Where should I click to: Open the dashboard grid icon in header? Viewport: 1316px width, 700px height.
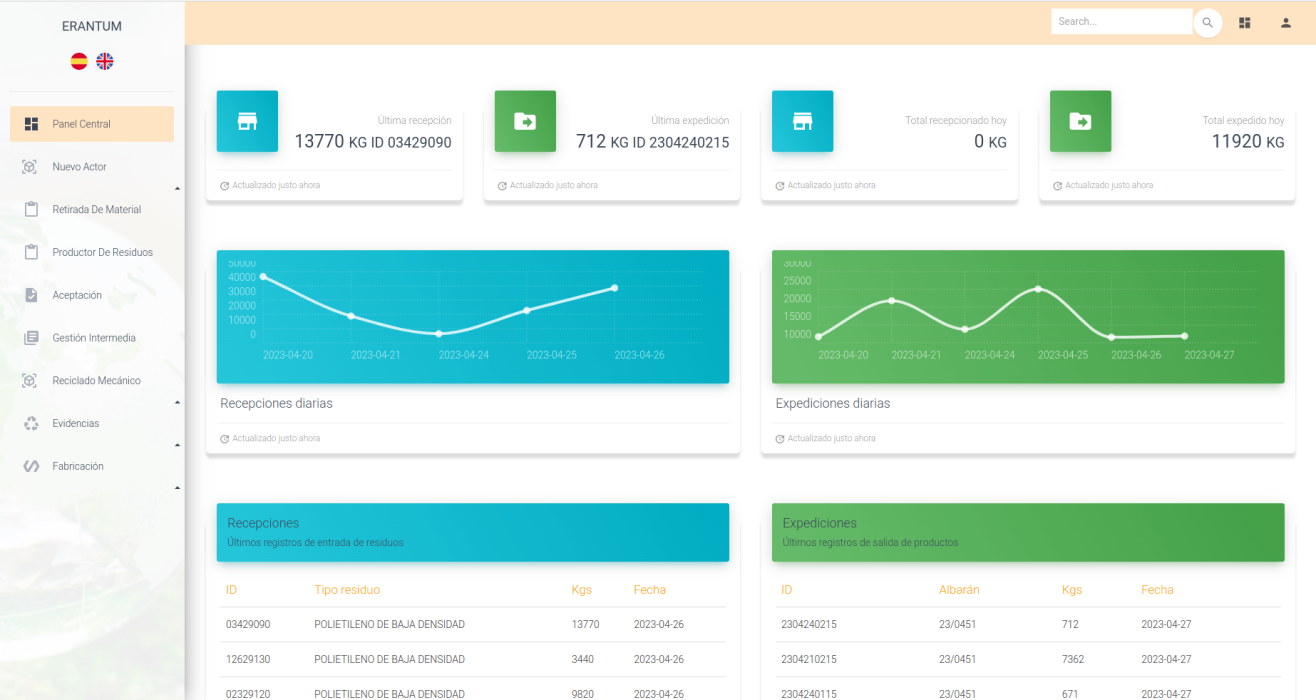click(x=1245, y=23)
